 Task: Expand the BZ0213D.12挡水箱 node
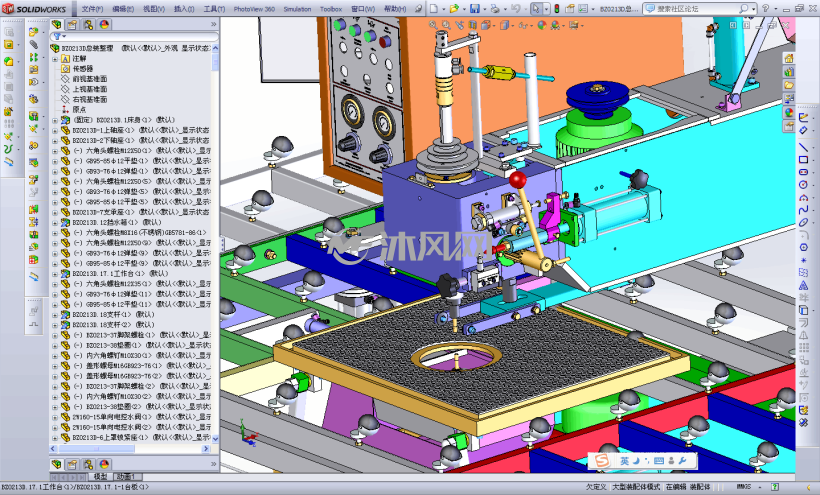tap(55, 222)
